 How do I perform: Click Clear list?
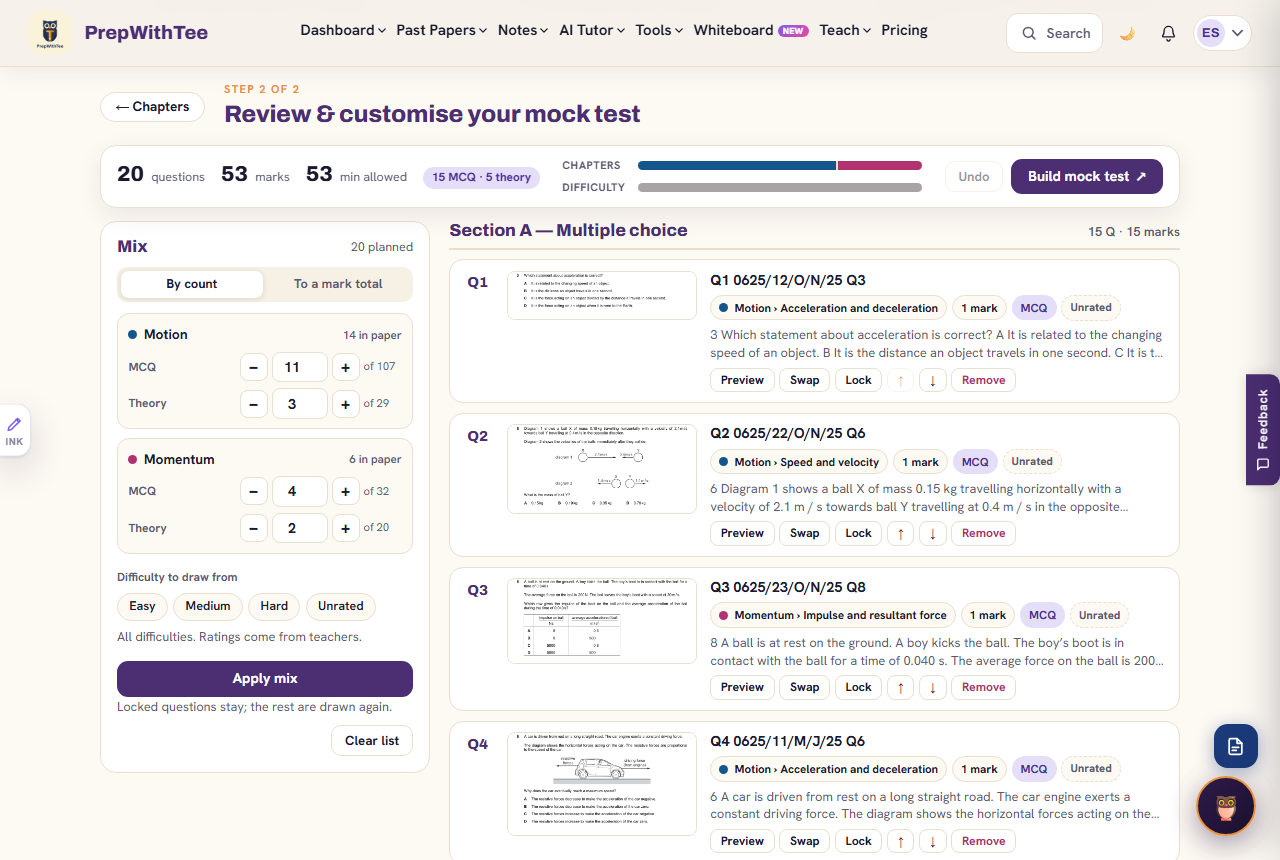click(x=372, y=741)
